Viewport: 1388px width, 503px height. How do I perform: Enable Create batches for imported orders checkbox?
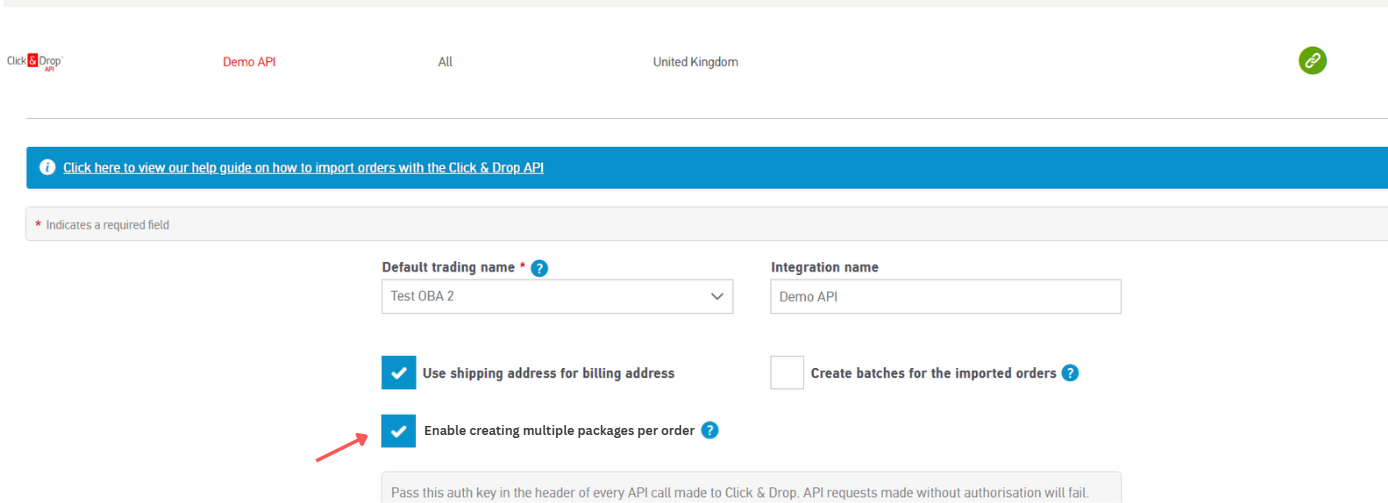click(x=787, y=373)
